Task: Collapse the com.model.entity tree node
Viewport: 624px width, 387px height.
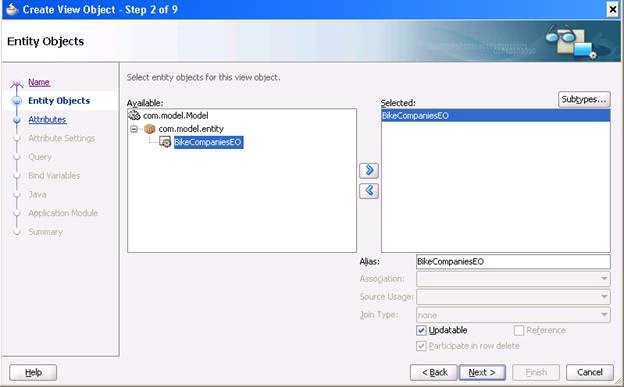Action: tap(134, 129)
